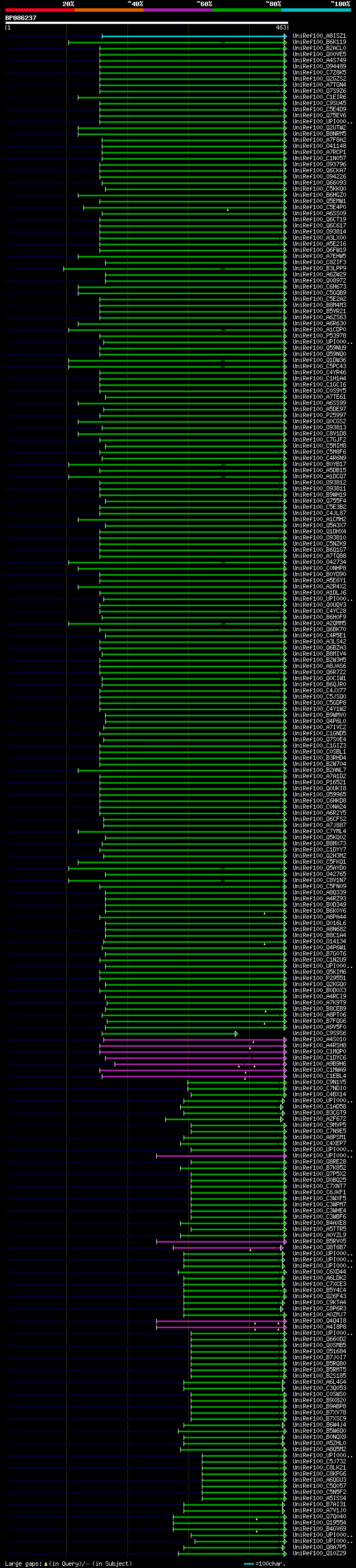356x1568 pixels.
Task: Select the UniRef100_Q5EMW1 label
Action: point(319,201)
